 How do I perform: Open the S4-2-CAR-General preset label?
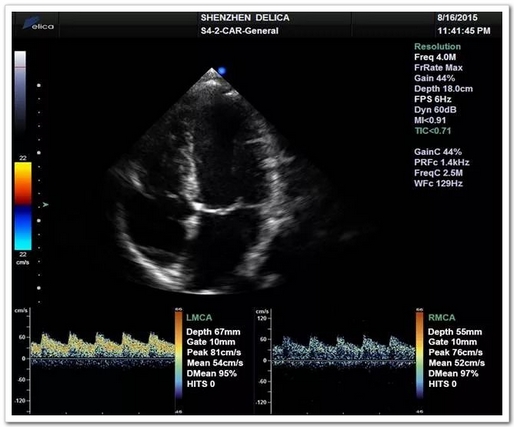pyautogui.click(x=239, y=31)
